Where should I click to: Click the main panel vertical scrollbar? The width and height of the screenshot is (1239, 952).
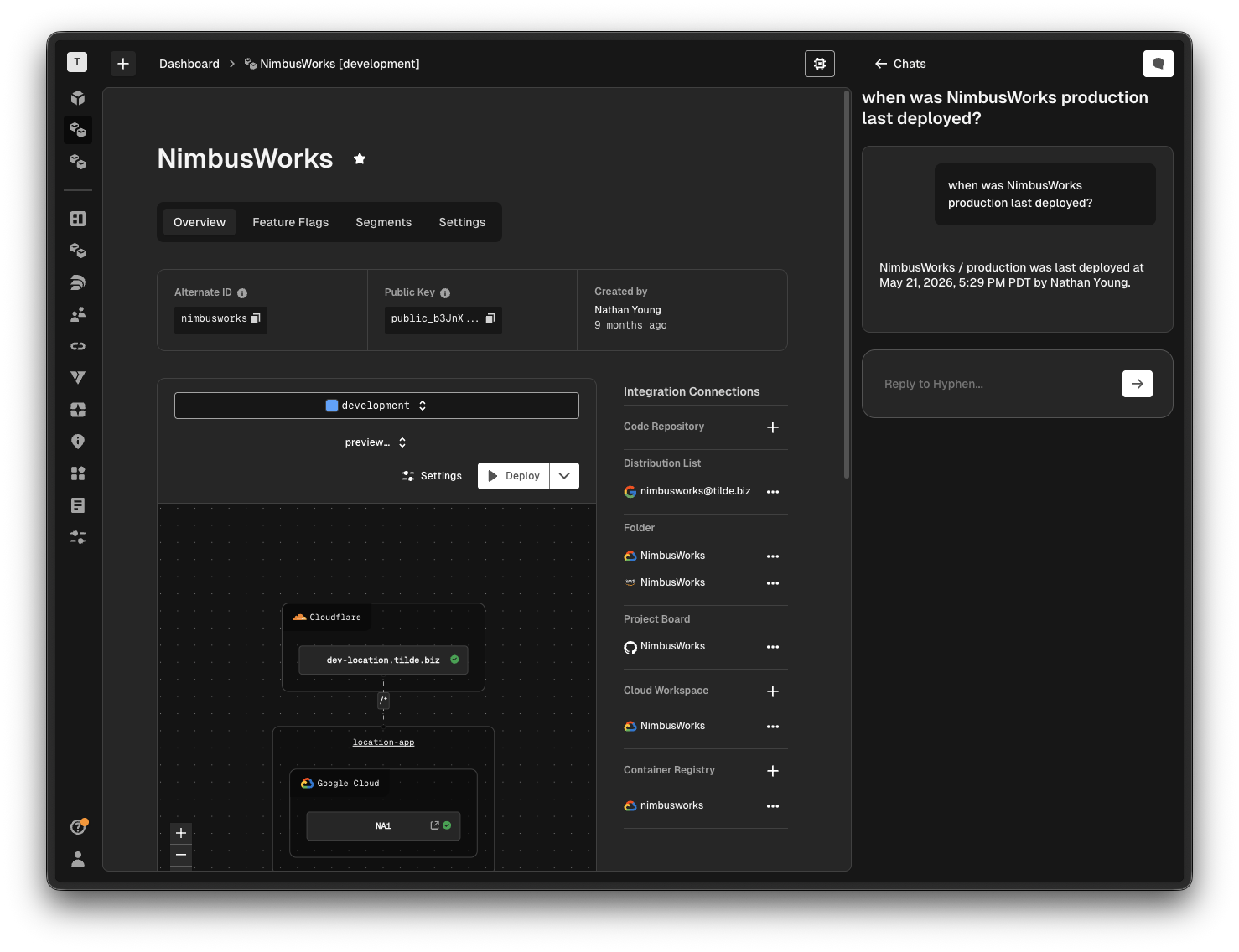[x=847, y=285]
